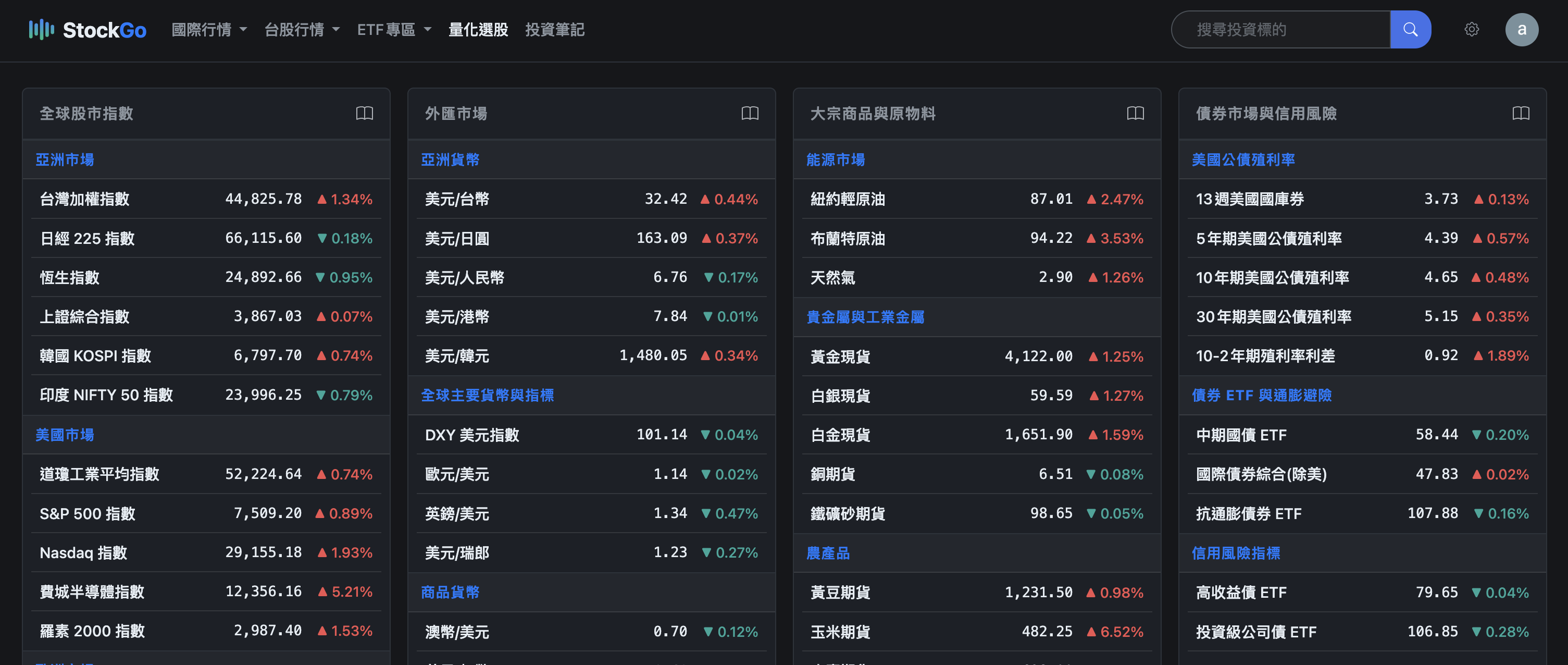Open the book icon in 全球股市指數 panel

365,113
